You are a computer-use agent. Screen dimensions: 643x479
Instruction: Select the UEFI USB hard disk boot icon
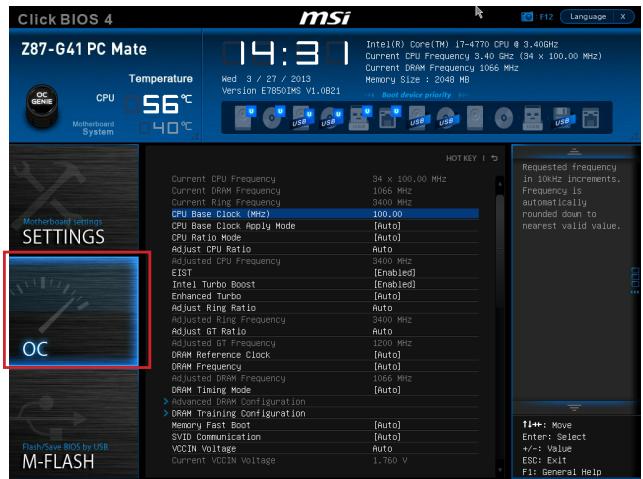click(x=303, y=118)
